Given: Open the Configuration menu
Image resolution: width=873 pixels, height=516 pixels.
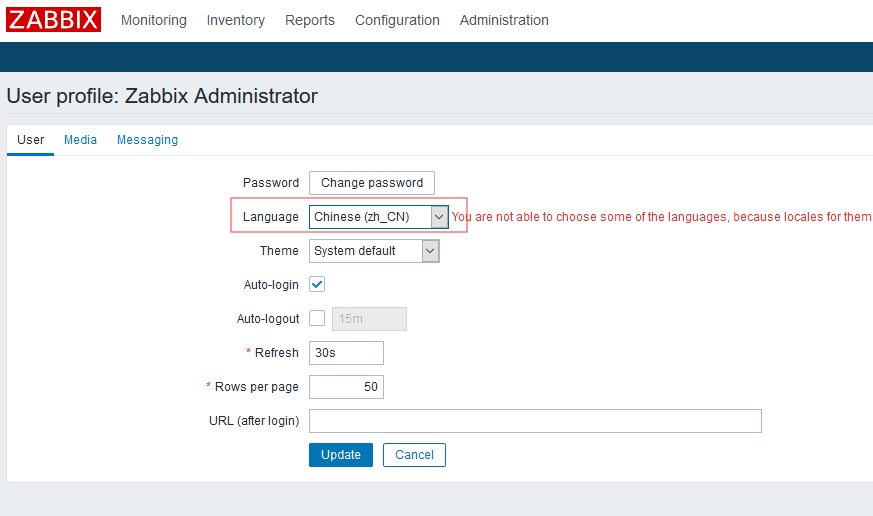Looking at the screenshot, I should coord(397,20).
